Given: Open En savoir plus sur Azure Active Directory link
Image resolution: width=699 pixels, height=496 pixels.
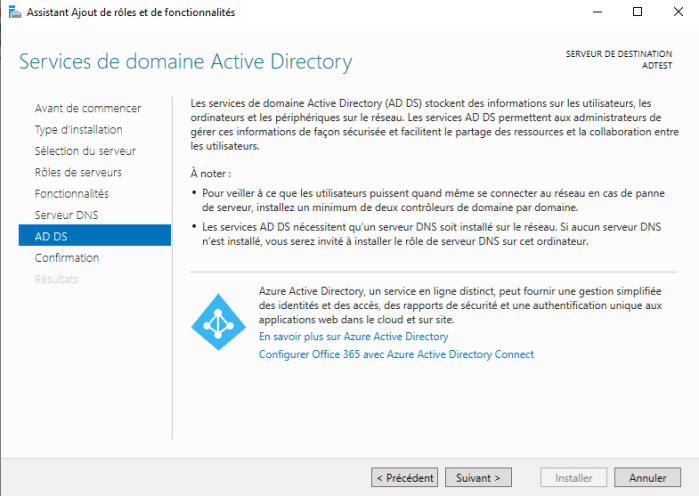Looking at the screenshot, I should coord(353,338).
